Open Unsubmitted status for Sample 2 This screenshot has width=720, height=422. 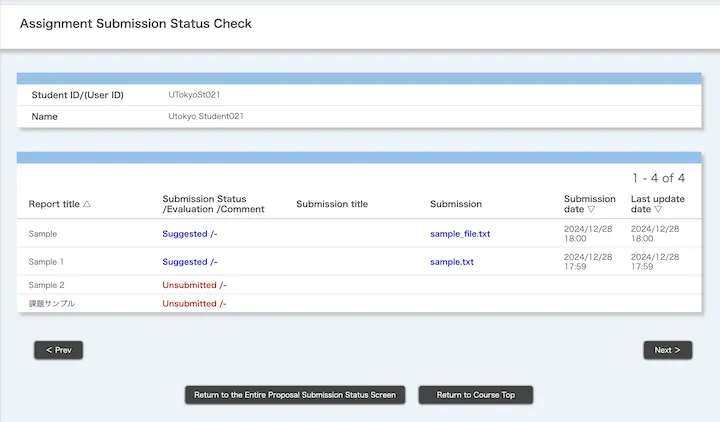[x=194, y=285]
